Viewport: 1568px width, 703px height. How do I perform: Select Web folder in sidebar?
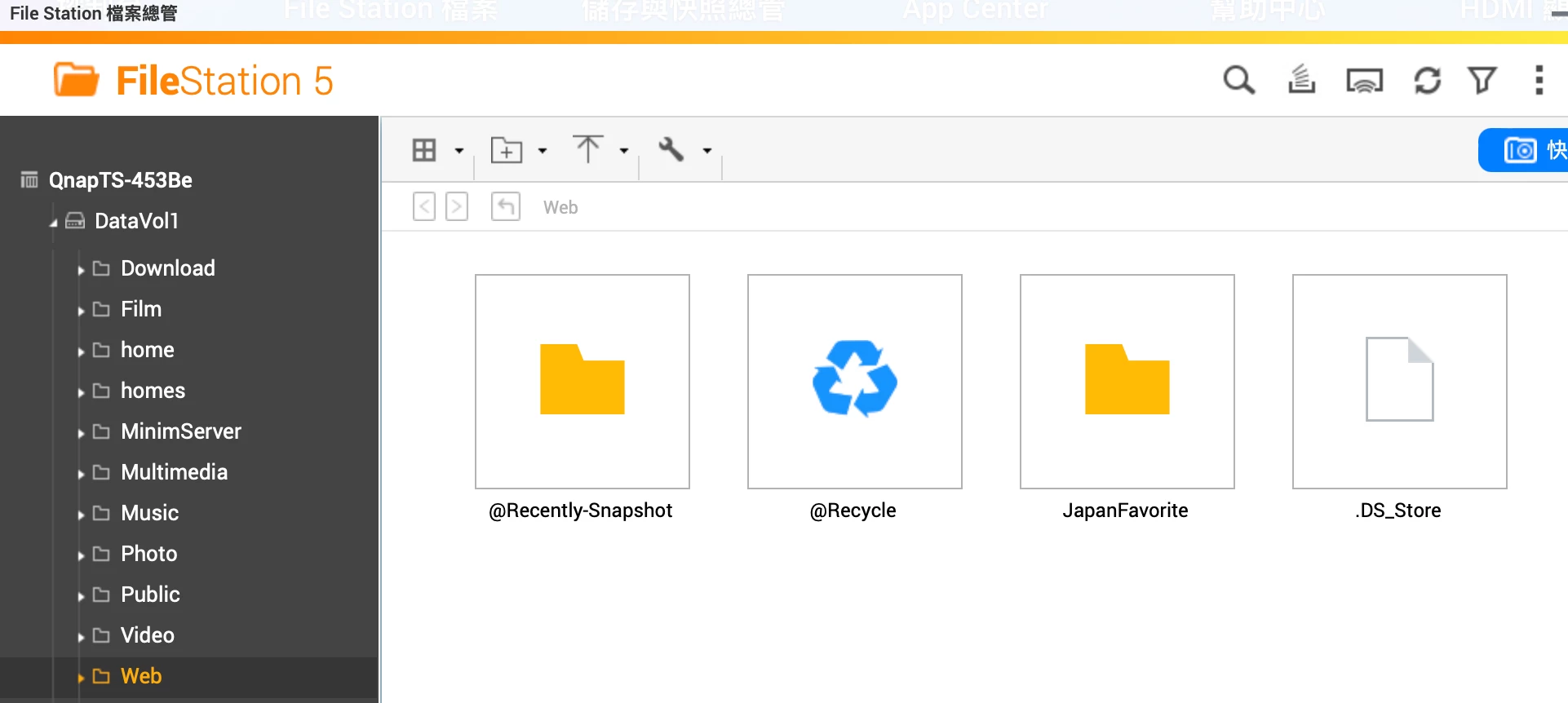(141, 676)
